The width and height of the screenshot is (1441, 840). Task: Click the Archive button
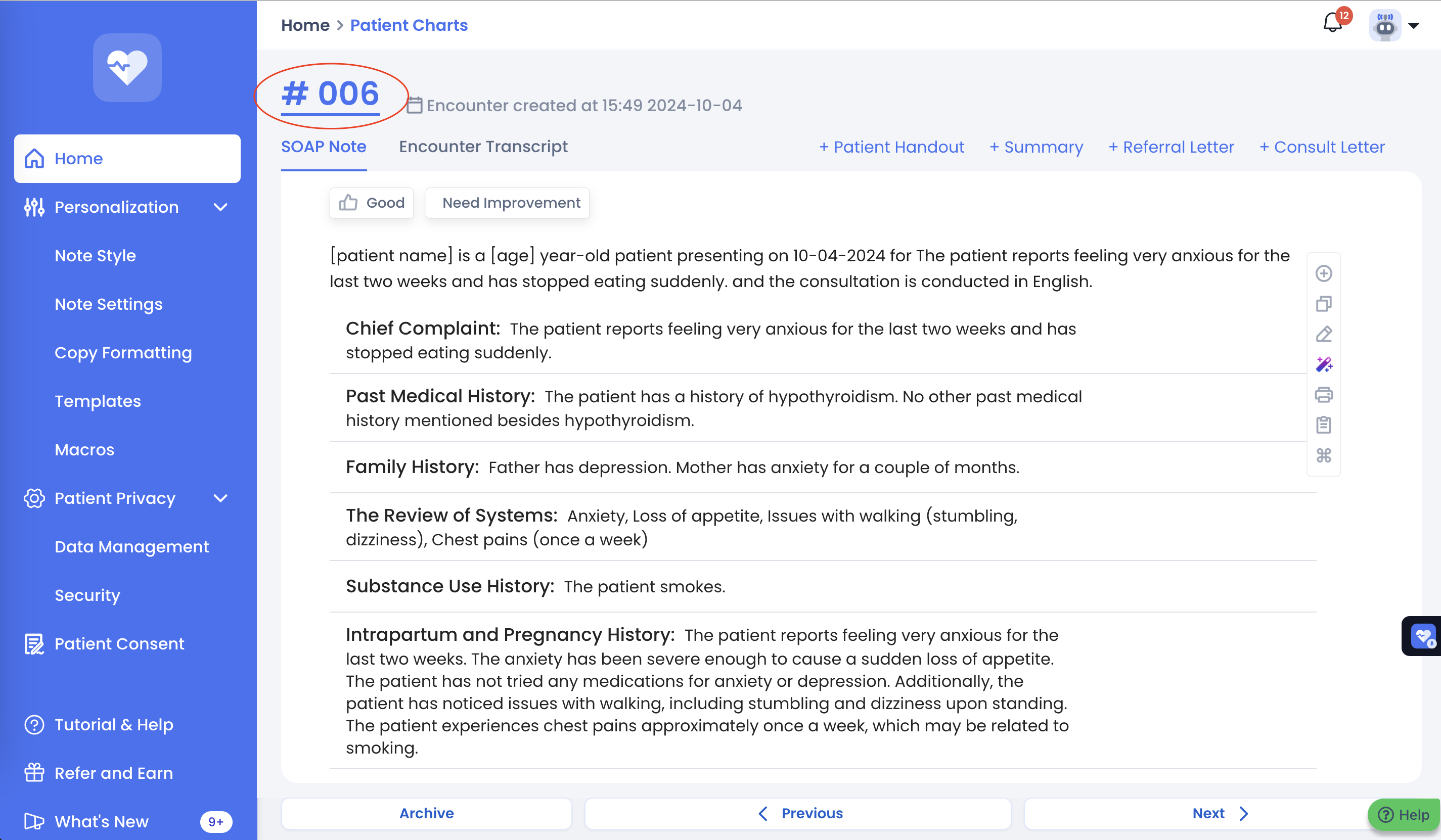(x=426, y=813)
